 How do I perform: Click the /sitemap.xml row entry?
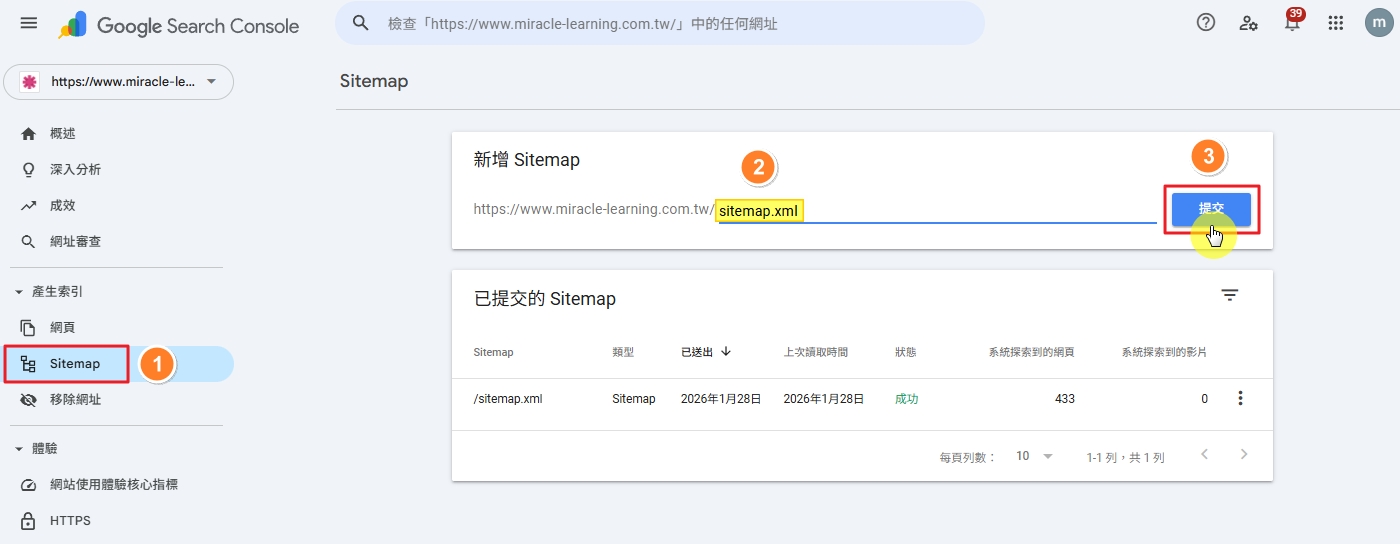508,399
